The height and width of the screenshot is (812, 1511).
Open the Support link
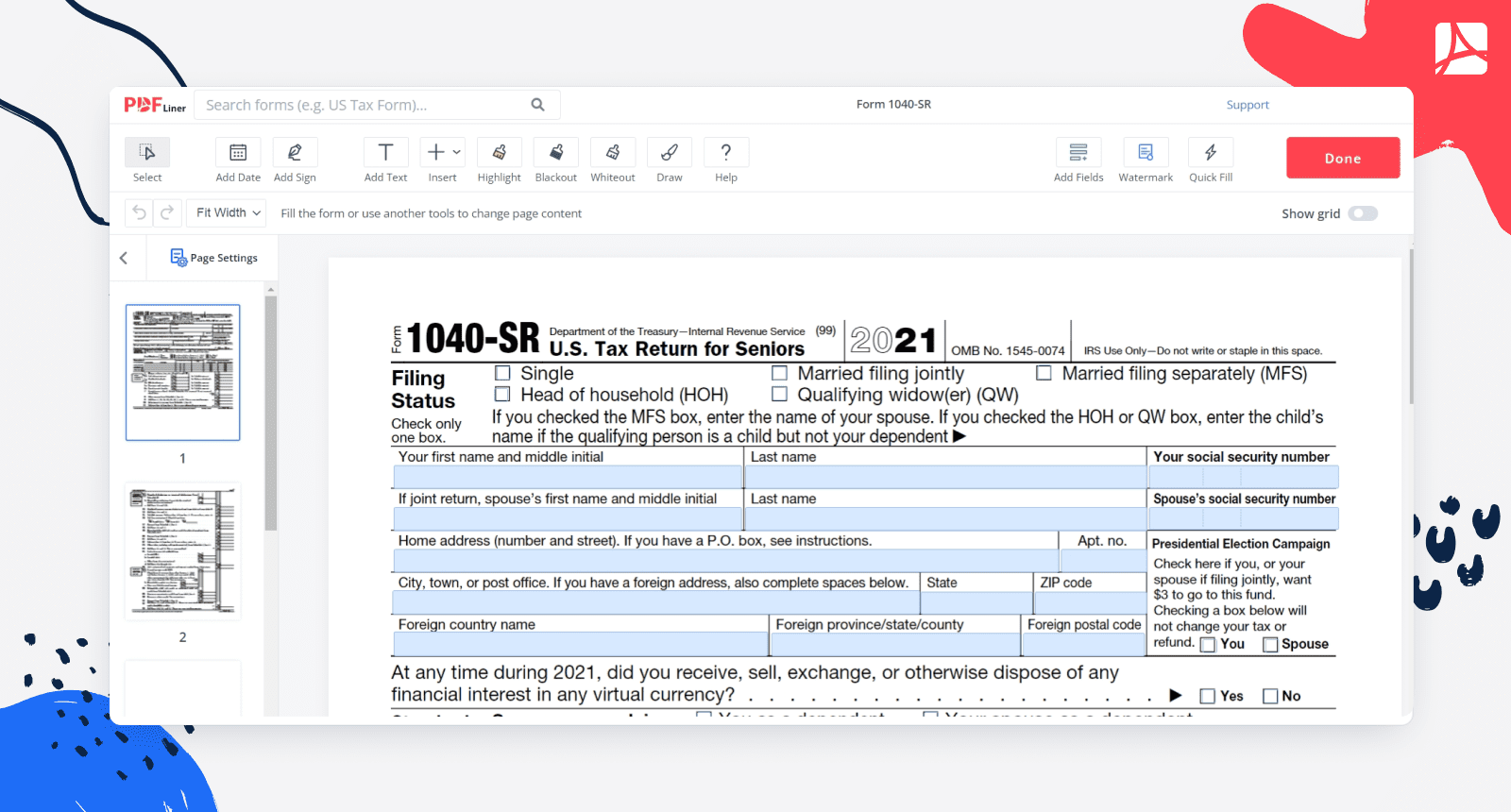(x=1247, y=105)
